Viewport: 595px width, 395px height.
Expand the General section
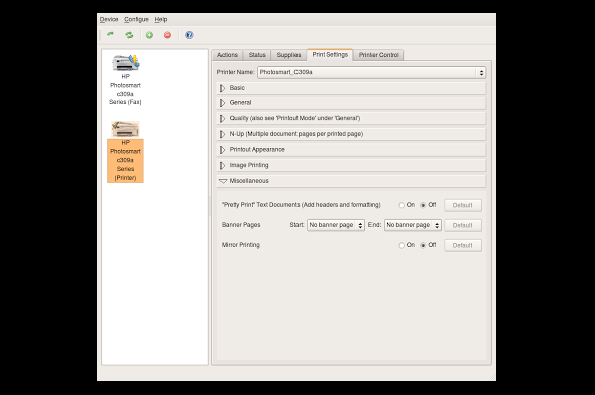coord(351,103)
